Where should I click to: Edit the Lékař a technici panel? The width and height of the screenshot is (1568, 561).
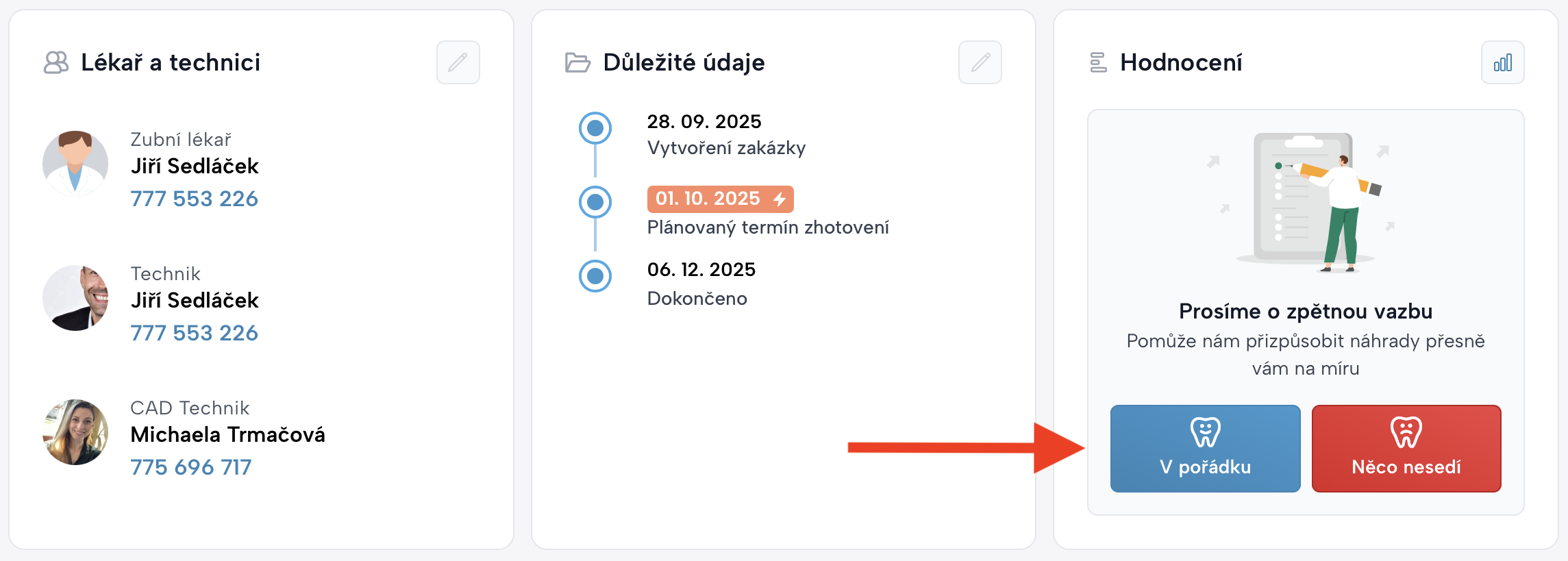pos(458,62)
